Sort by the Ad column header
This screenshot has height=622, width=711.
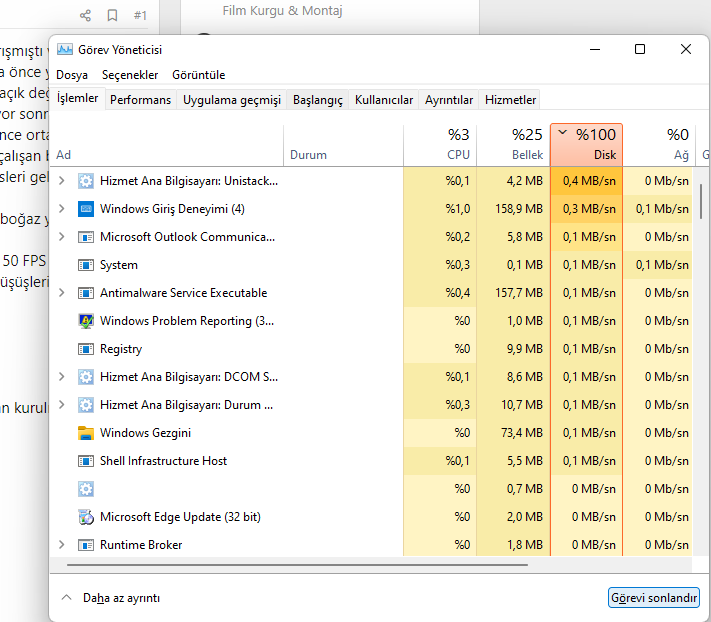point(166,146)
